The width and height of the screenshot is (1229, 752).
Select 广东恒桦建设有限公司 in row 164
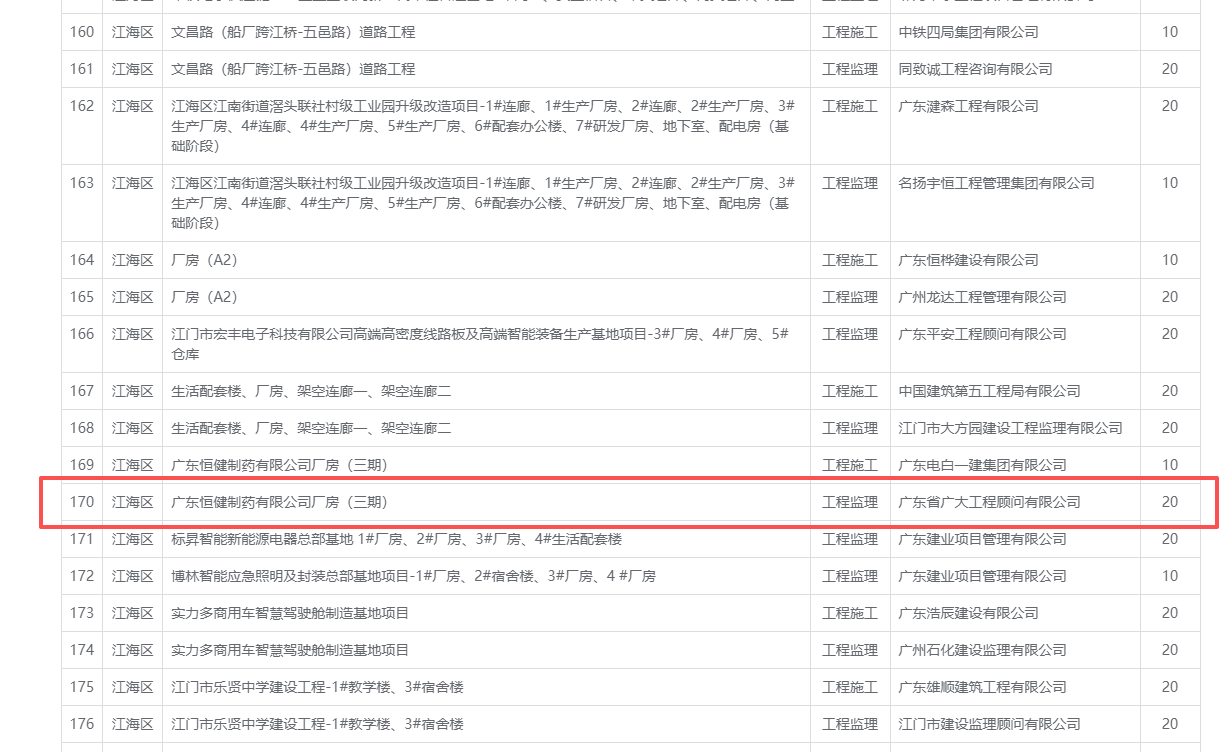(x=968, y=260)
